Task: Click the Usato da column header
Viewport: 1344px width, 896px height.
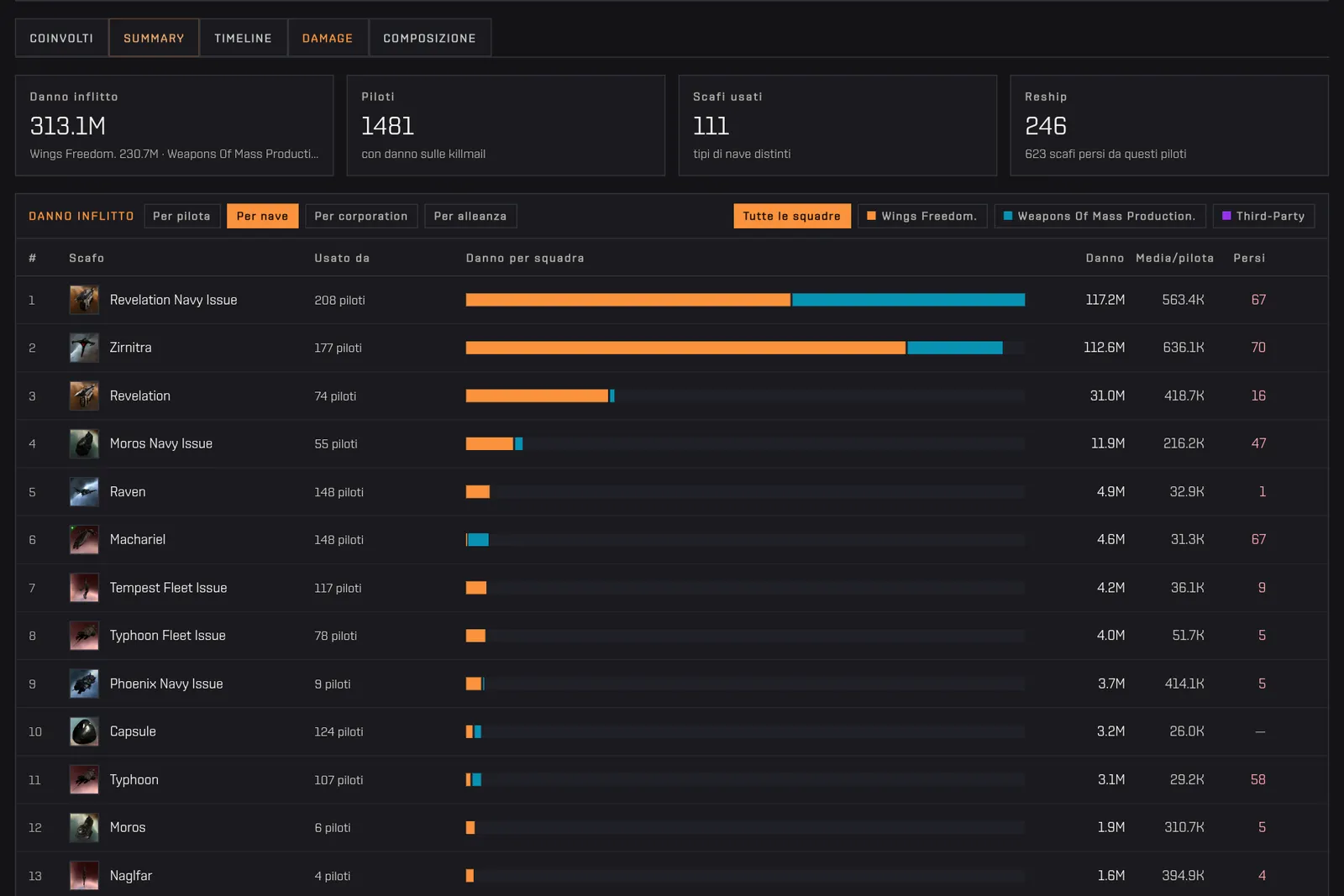Action: (342, 258)
